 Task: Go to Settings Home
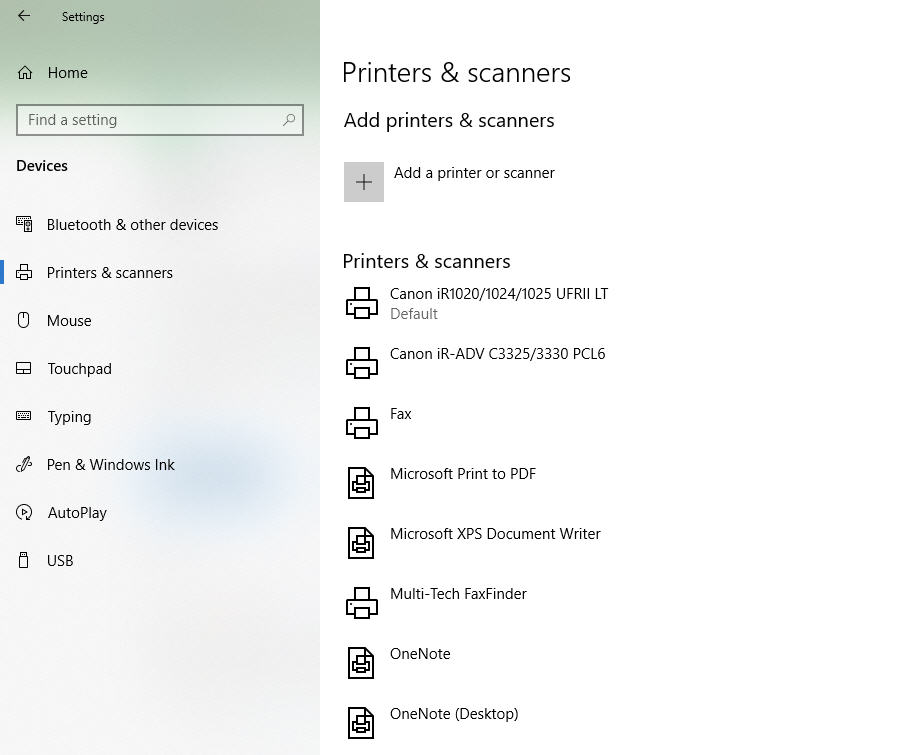(67, 73)
